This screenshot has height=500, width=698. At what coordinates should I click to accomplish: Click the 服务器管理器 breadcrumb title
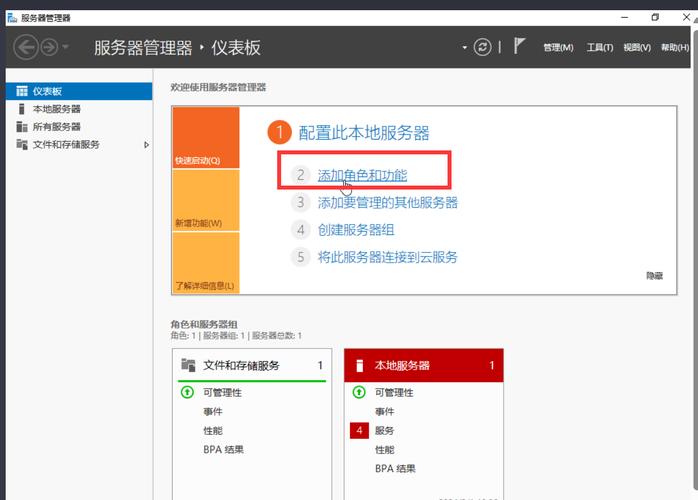tap(143, 48)
